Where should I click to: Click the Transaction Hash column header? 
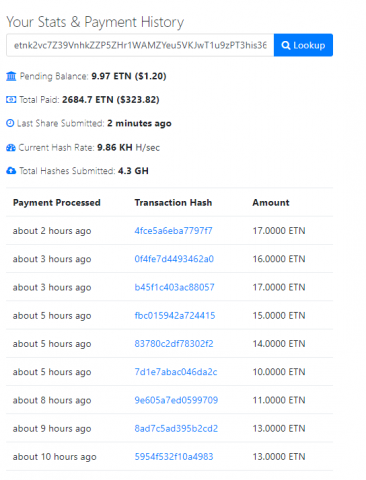(173, 203)
